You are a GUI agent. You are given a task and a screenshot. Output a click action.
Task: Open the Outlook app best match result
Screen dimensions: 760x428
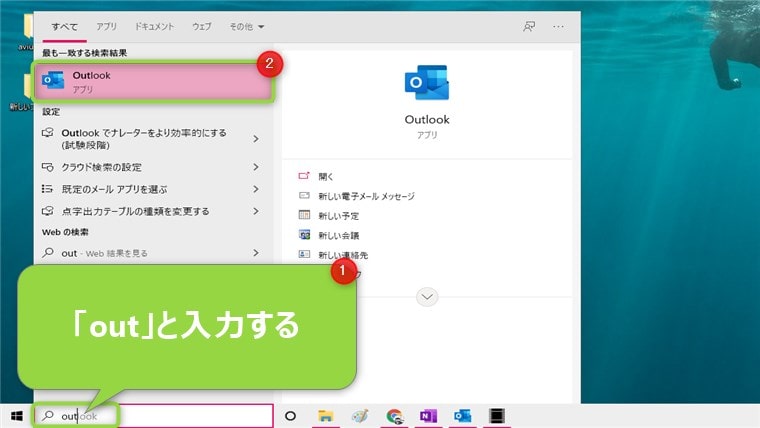[x=153, y=81]
